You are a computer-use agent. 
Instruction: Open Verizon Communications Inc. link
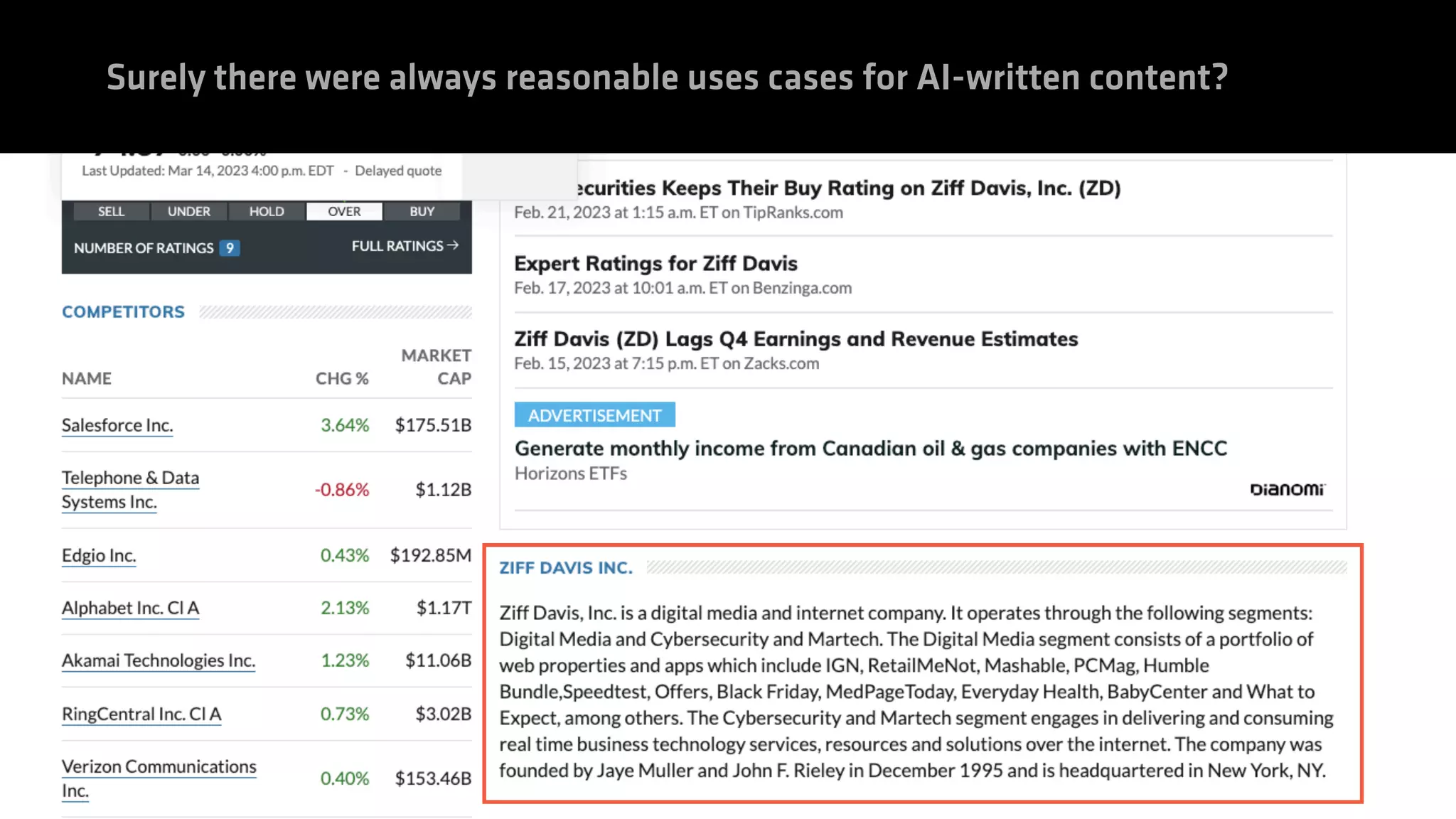159,778
